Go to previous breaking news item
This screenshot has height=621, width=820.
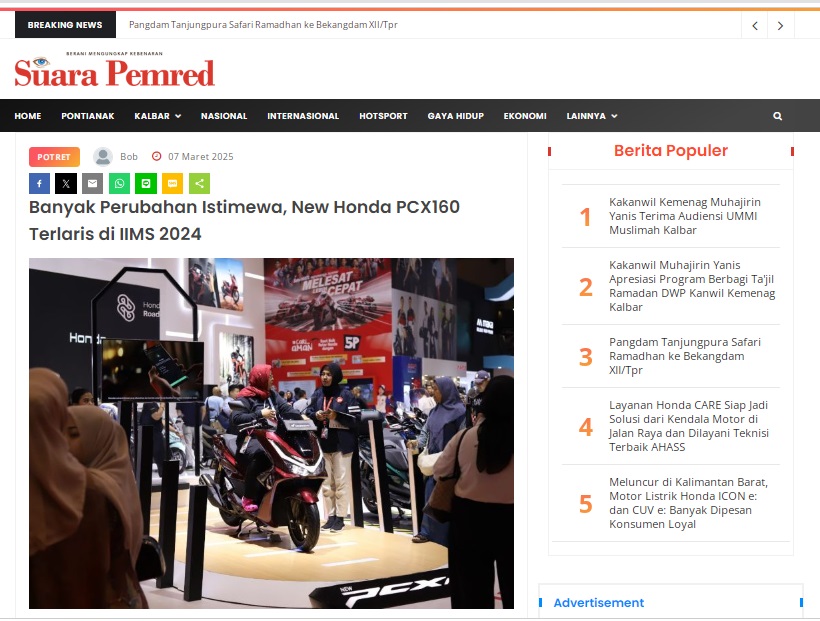coord(755,25)
